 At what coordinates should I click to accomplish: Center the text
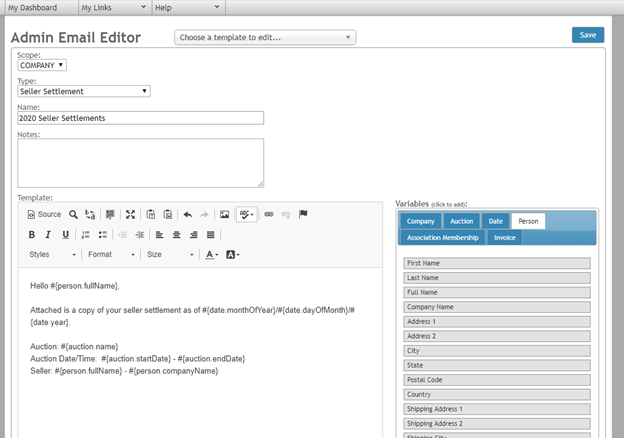click(177, 235)
